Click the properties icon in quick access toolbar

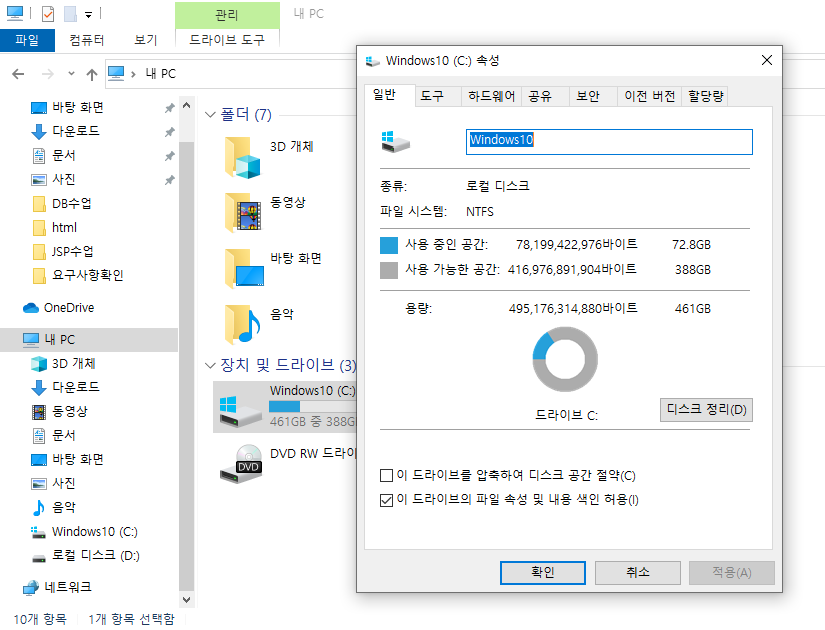coord(48,14)
